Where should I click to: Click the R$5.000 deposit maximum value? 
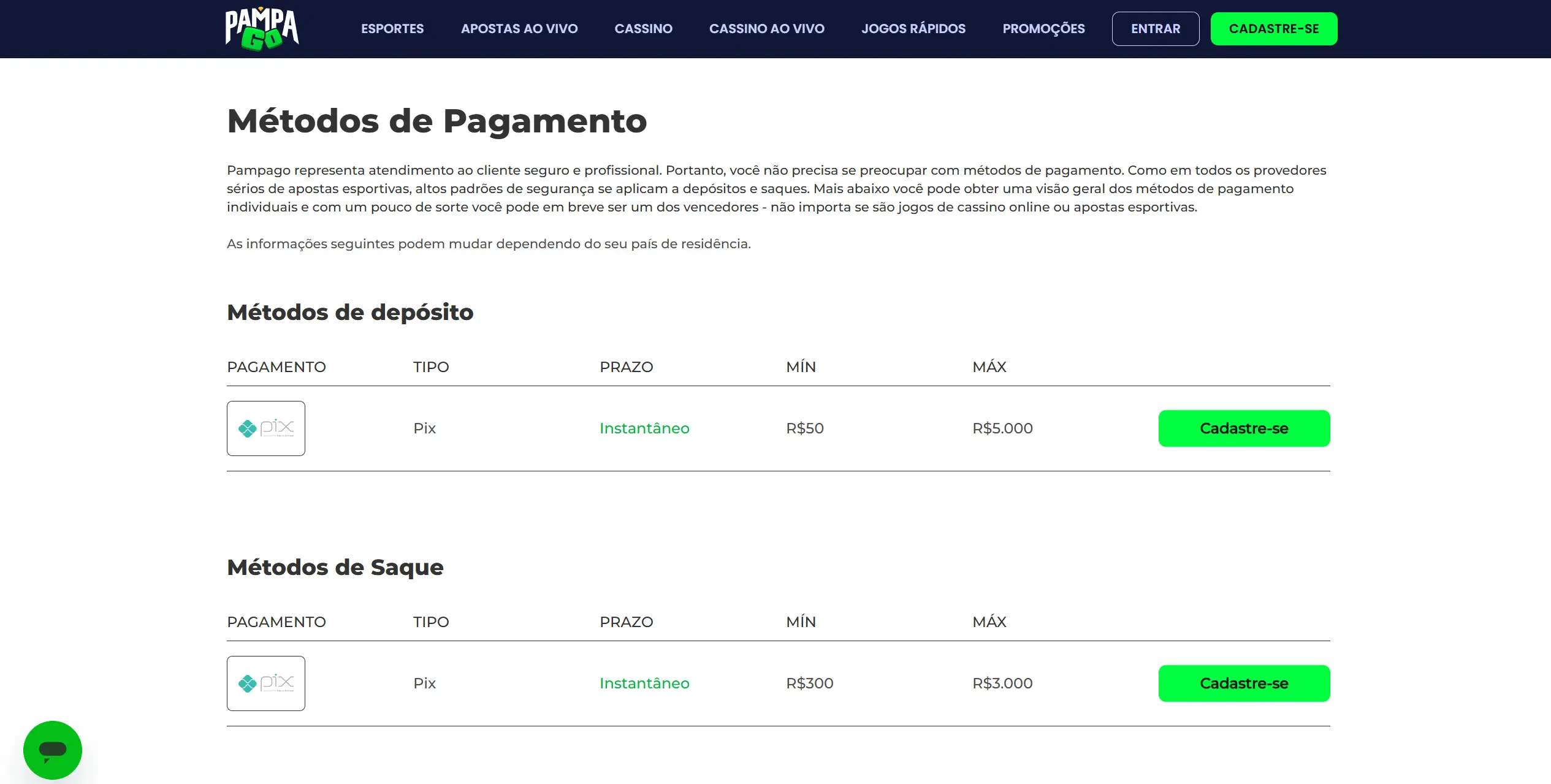[x=1002, y=428]
